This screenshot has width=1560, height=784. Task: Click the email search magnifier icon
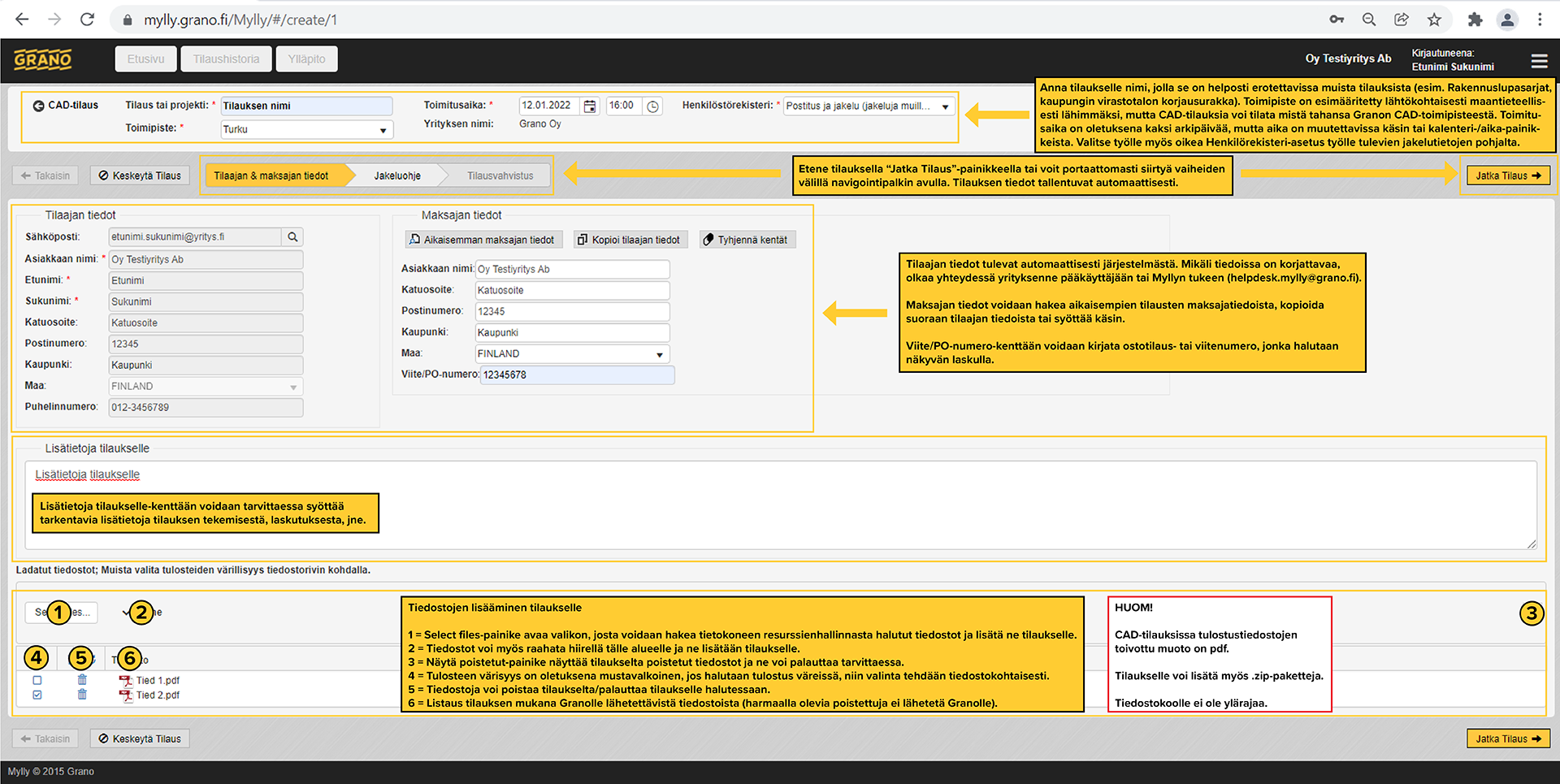[x=292, y=237]
